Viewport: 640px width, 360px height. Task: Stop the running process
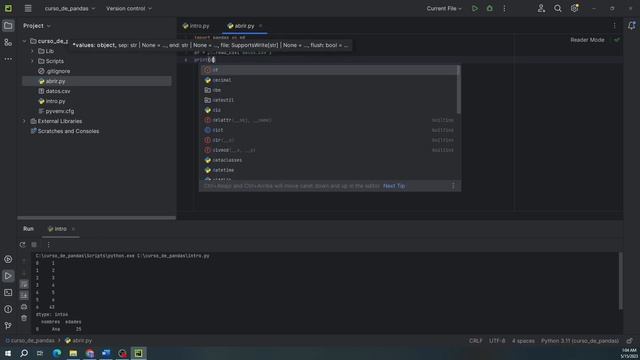(34, 244)
